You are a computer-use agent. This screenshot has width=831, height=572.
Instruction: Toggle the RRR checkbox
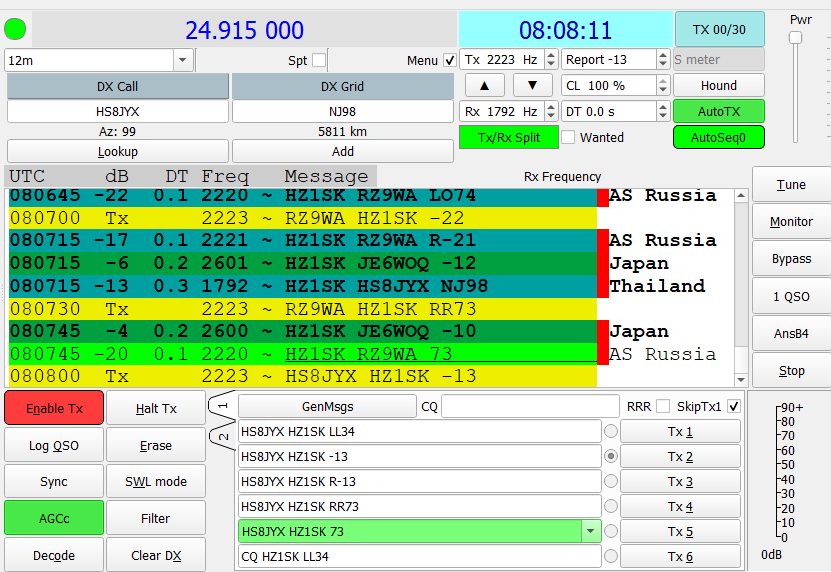pos(662,407)
